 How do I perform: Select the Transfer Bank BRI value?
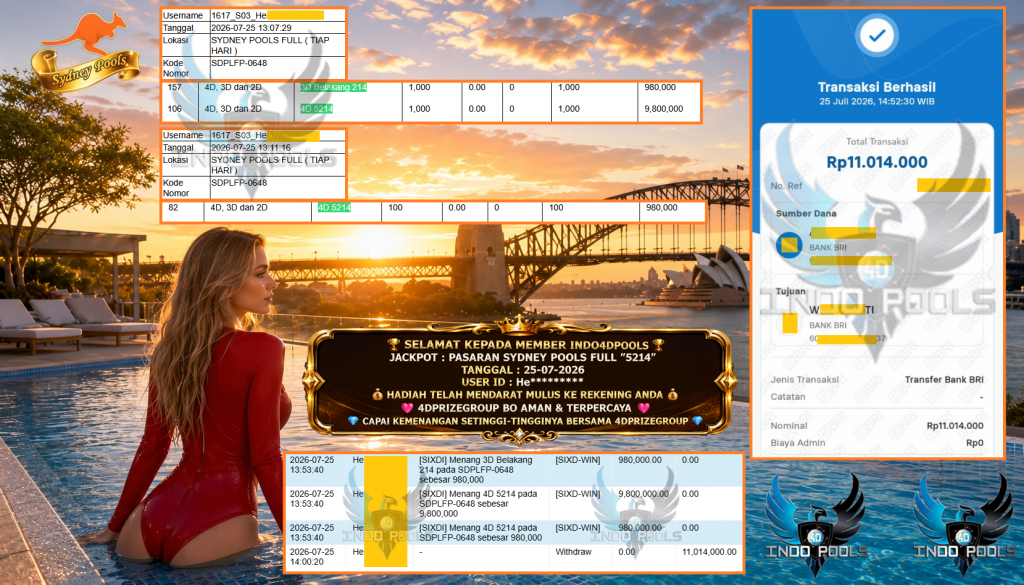point(944,379)
